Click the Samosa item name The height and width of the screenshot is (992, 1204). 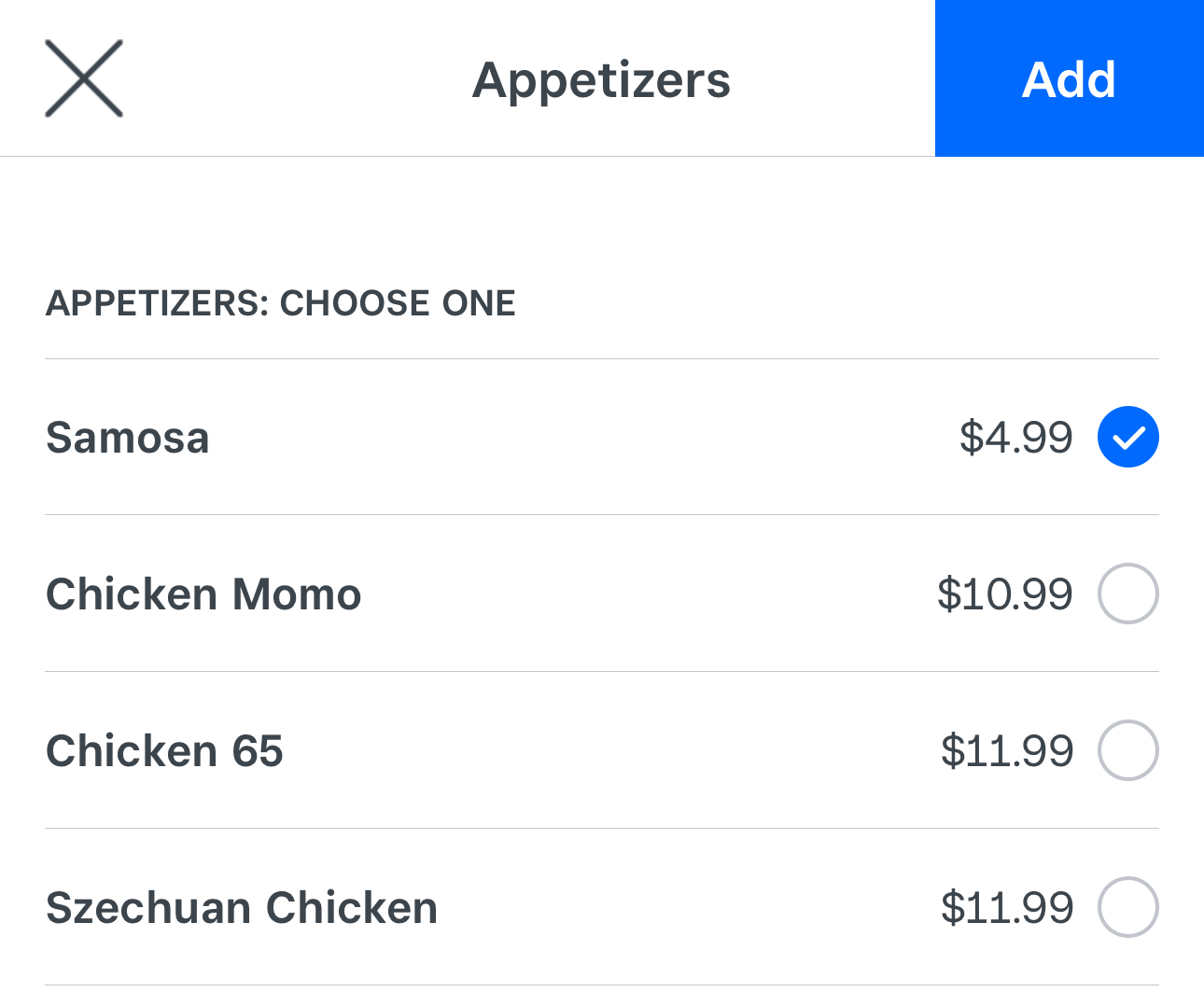pos(128,438)
